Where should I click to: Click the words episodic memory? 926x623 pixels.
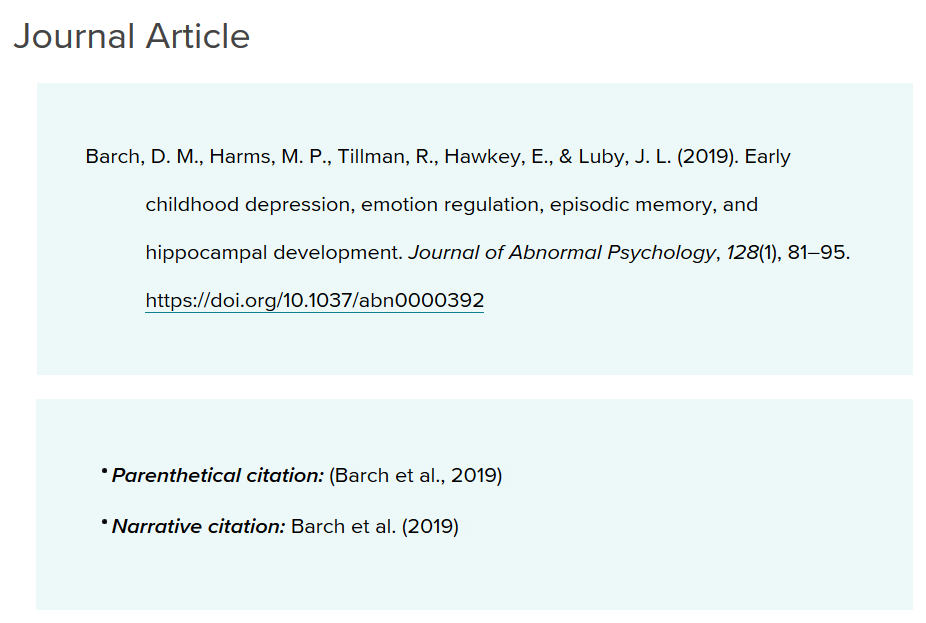[631, 205]
